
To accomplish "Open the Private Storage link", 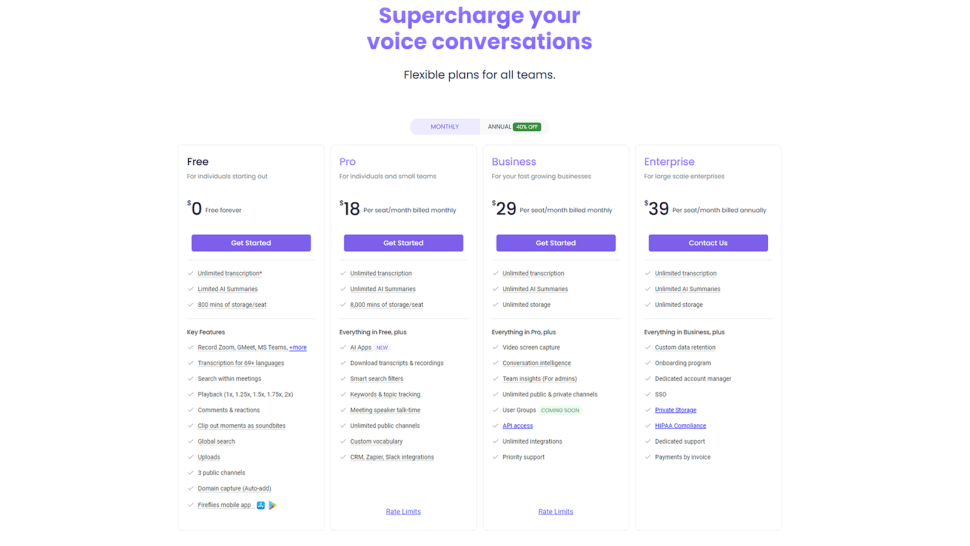I will (x=676, y=410).
